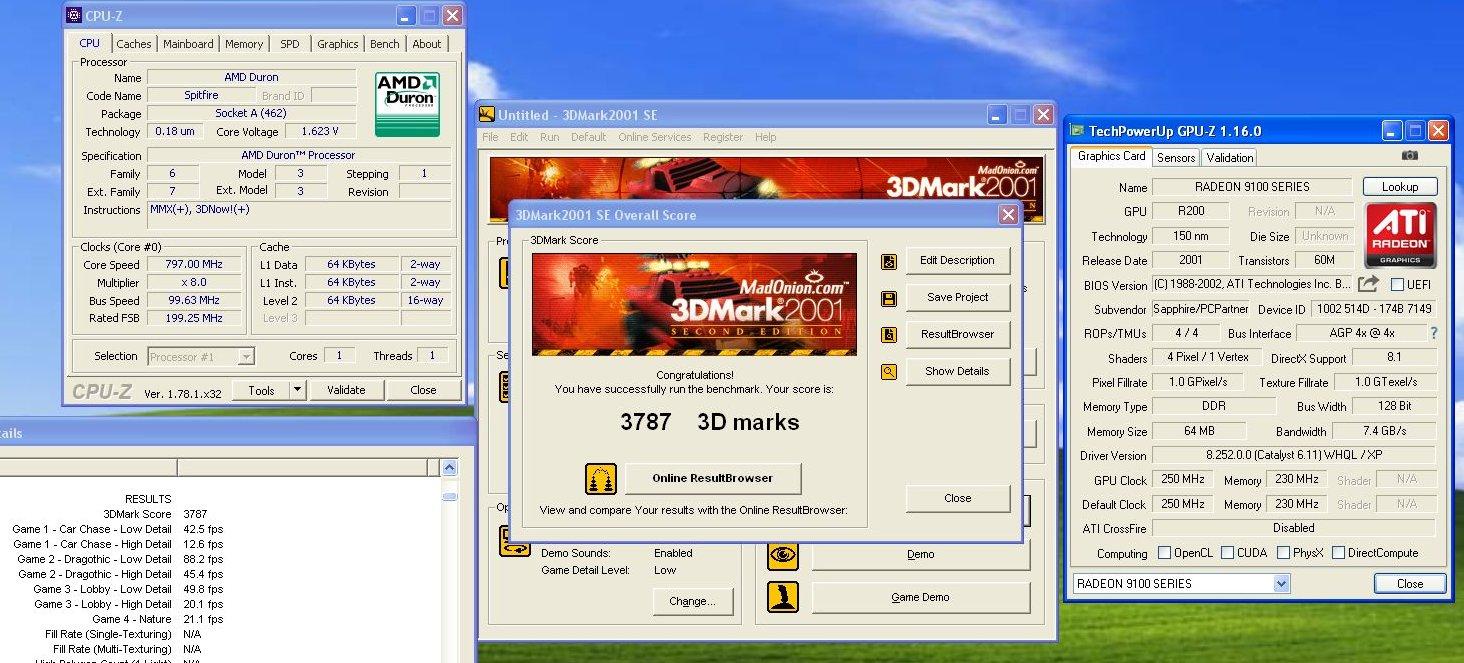This screenshot has width=1464, height=663.
Task: Open the About tab in CPU-Z
Action: [x=427, y=44]
